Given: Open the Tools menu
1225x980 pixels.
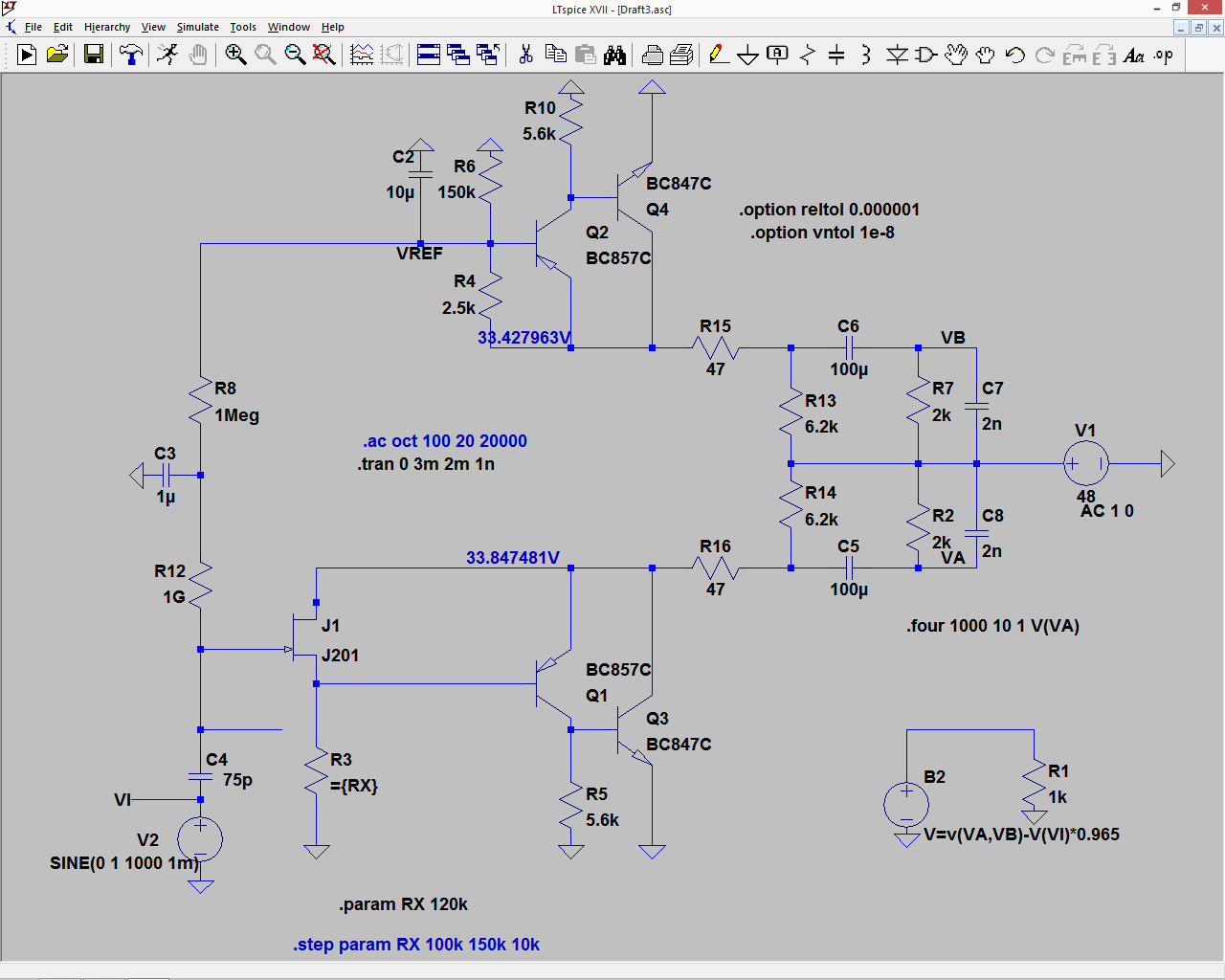Looking at the screenshot, I should coord(243,27).
